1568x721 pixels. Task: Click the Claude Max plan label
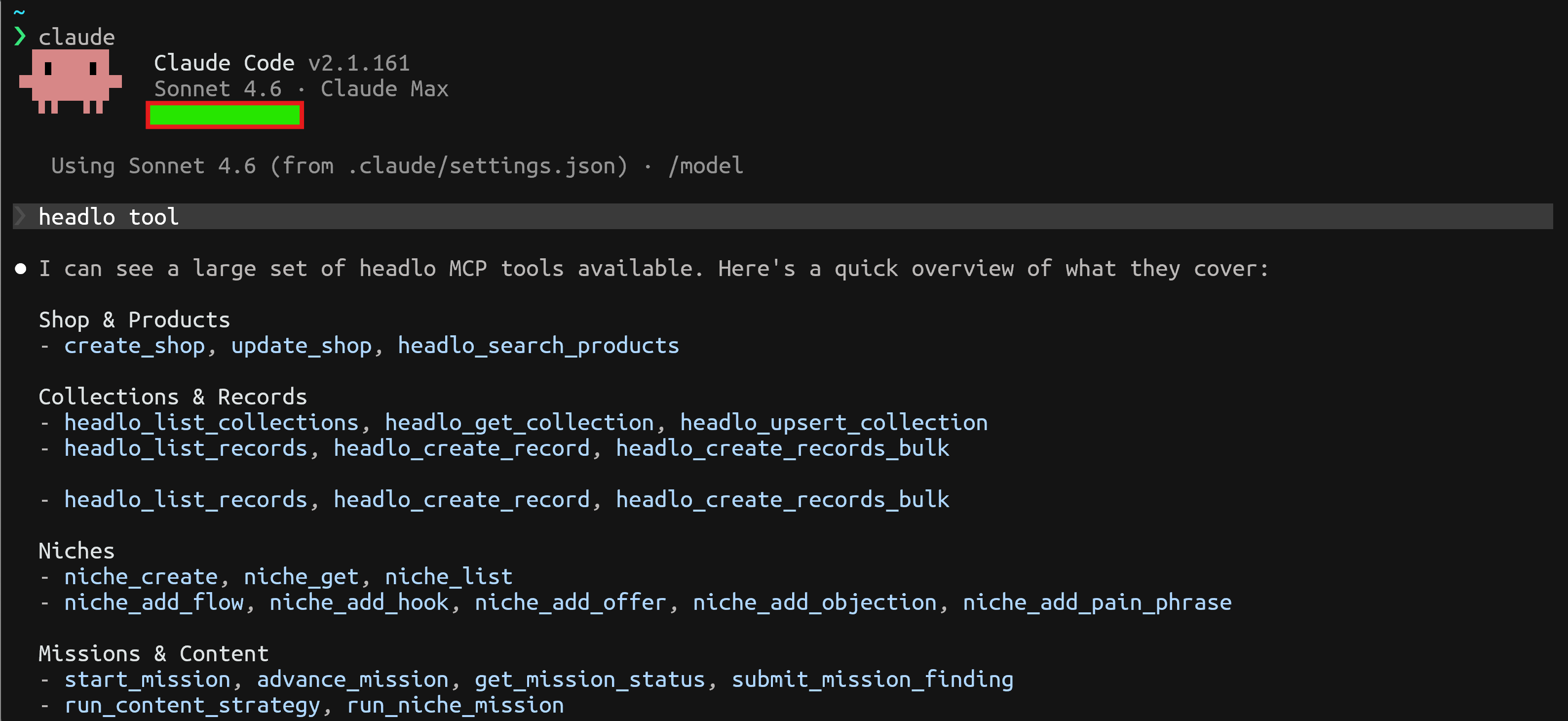click(x=384, y=89)
